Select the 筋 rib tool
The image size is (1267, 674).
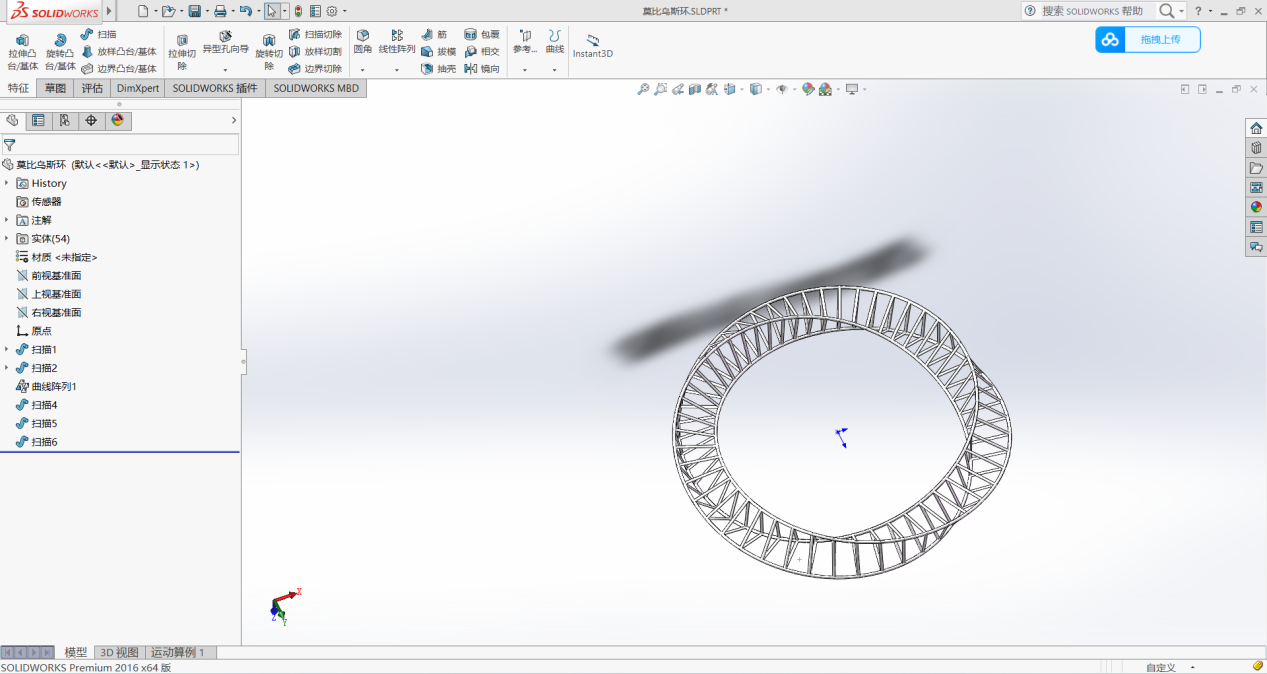click(434, 34)
